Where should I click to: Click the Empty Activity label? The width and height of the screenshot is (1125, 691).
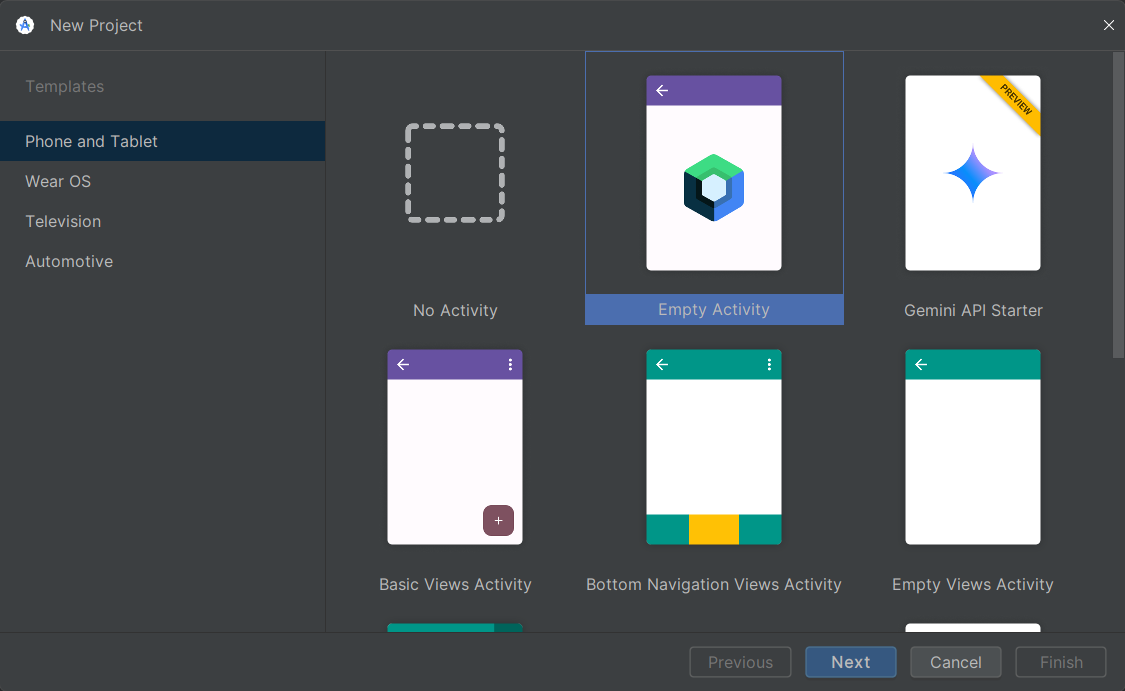tap(713, 310)
